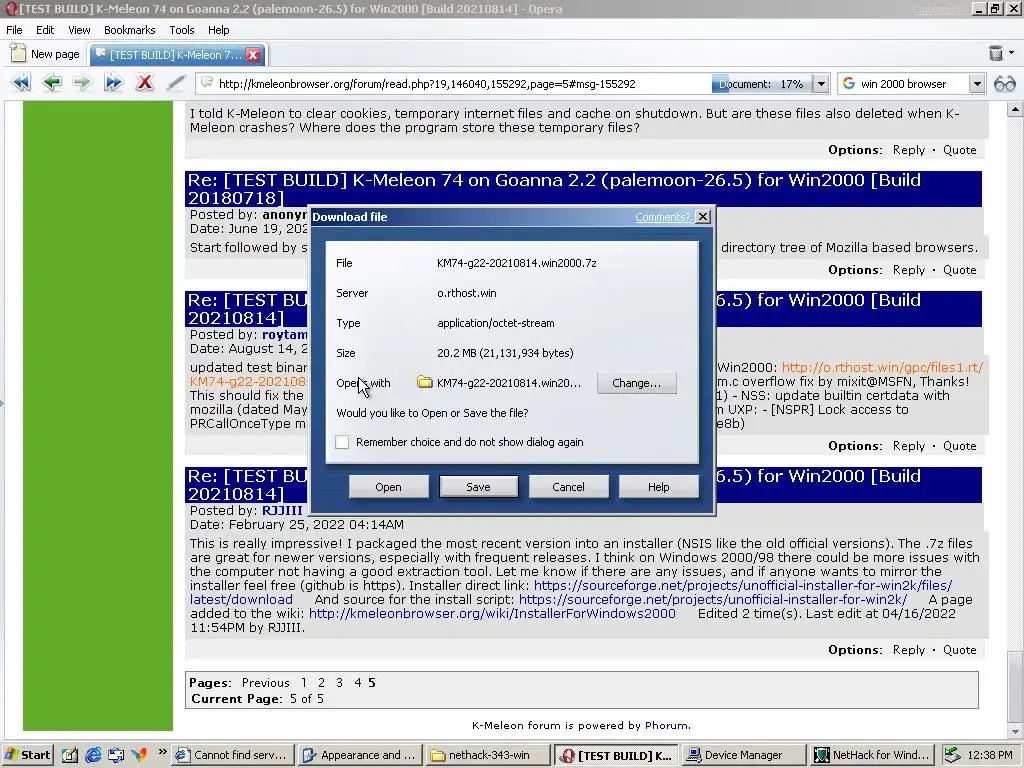Screen dimensions: 1024x768
Task: Stop loading with red X icon
Action: (144, 83)
